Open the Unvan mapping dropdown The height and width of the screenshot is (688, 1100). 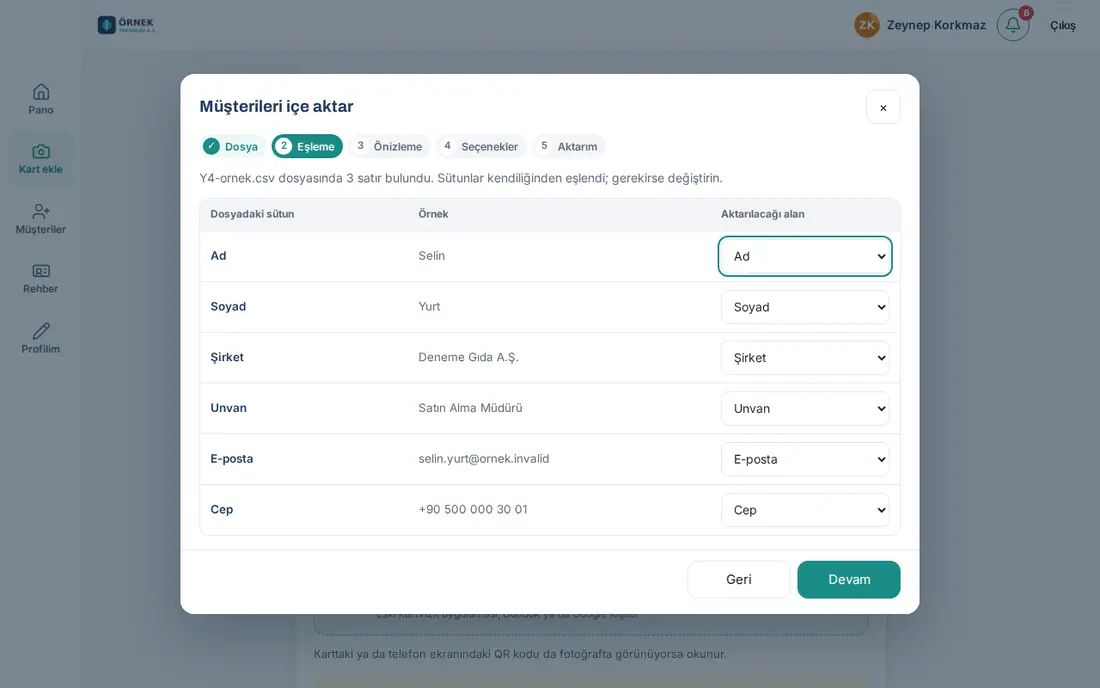[x=805, y=408]
